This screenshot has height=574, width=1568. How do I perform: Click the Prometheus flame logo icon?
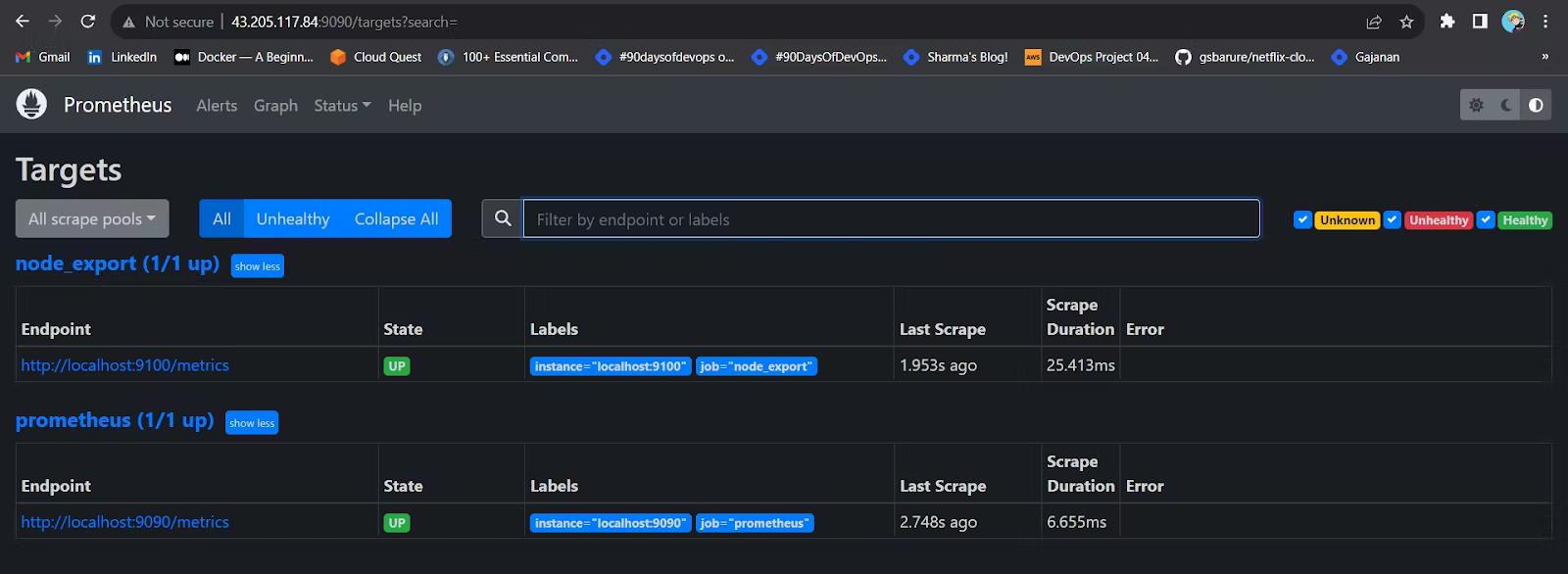[31, 104]
